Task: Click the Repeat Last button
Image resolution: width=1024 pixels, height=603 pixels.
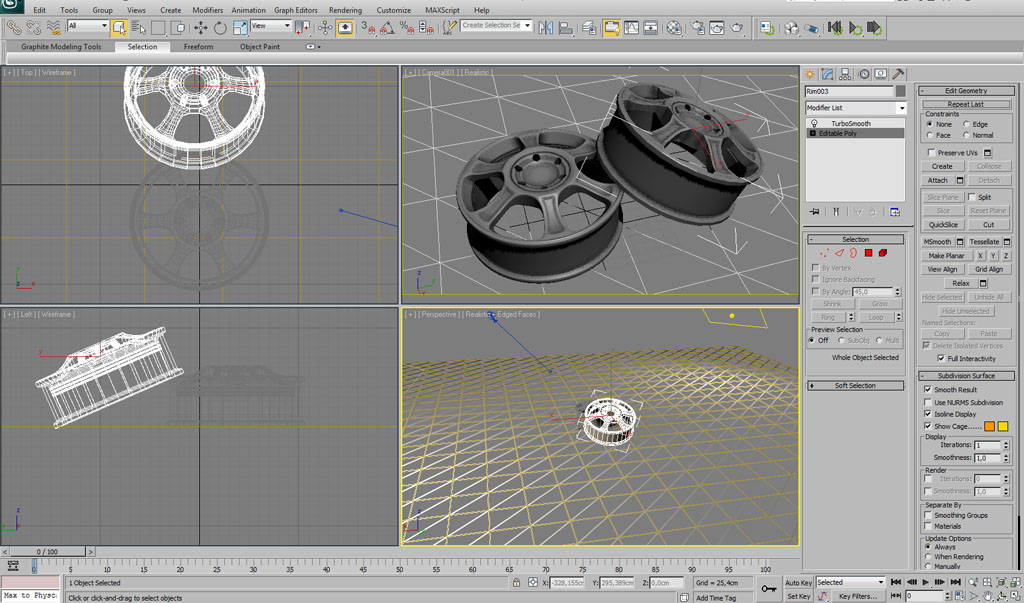Action: (965, 104)
